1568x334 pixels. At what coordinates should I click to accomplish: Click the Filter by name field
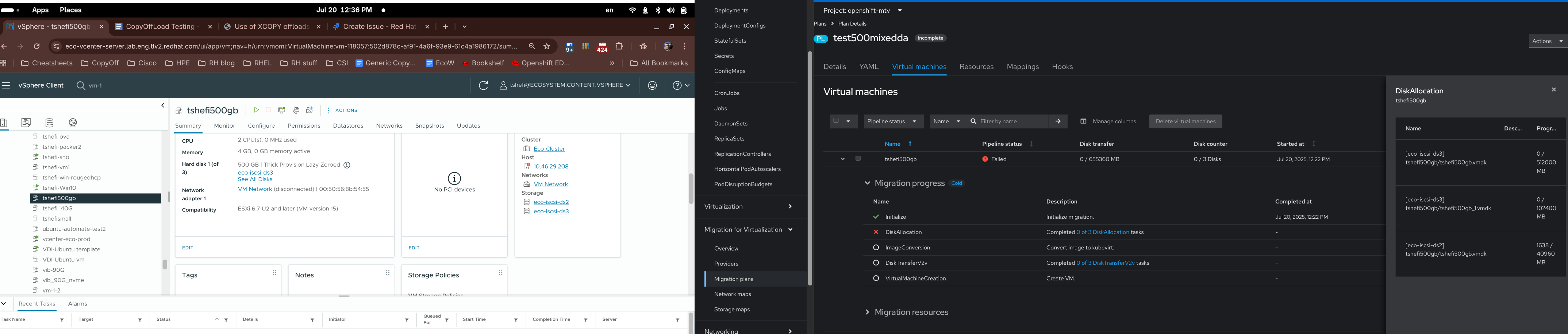[1010, 122]
